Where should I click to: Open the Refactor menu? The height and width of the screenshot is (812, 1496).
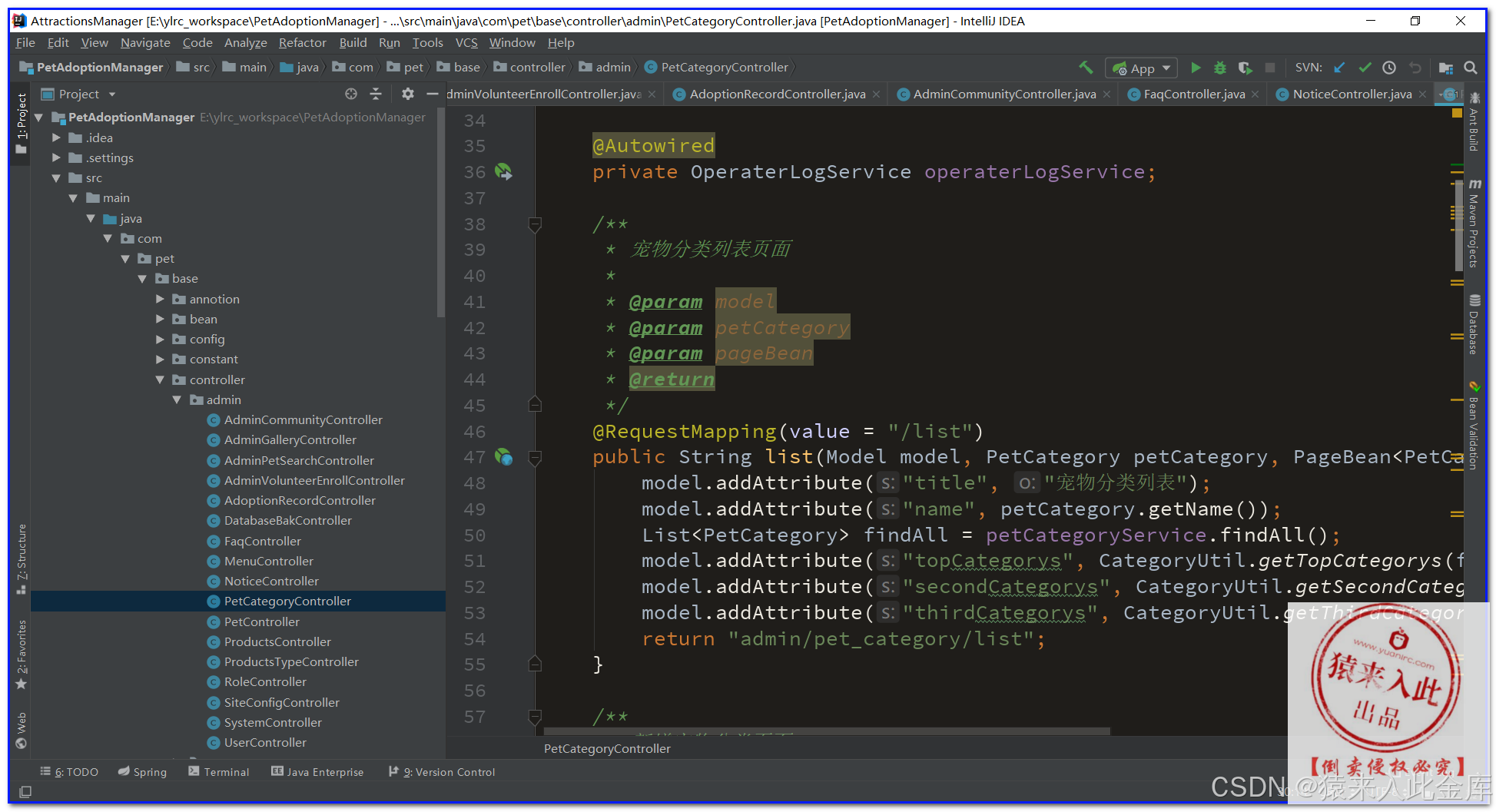click(x=302, y=43)
